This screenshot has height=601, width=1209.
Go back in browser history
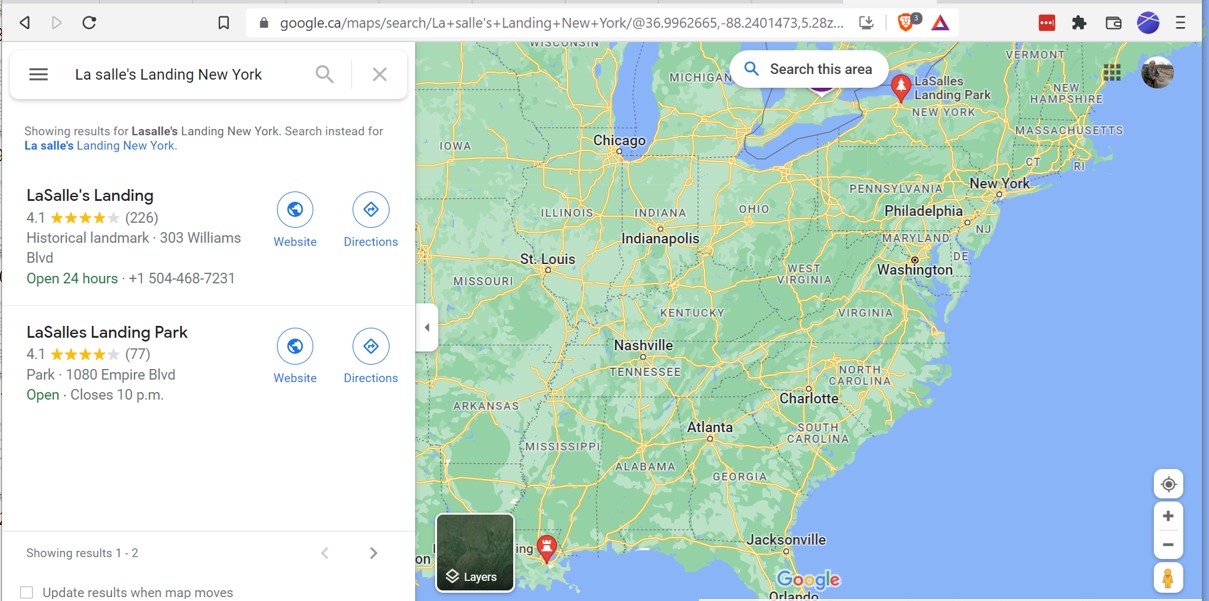25,22
